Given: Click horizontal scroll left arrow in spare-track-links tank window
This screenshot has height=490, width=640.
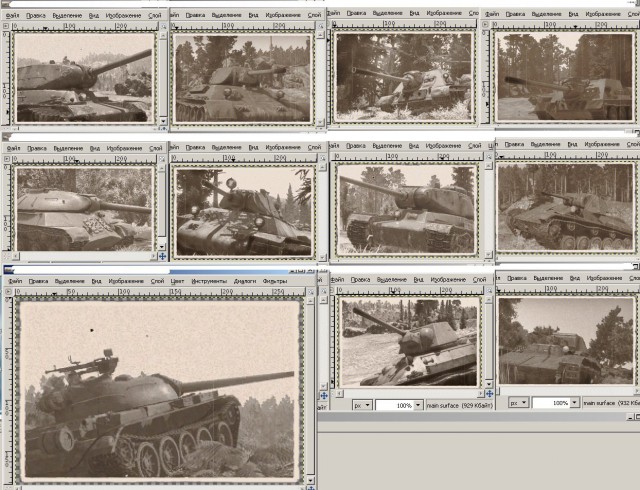Looking at the screenshot, I should coord(16,256).
